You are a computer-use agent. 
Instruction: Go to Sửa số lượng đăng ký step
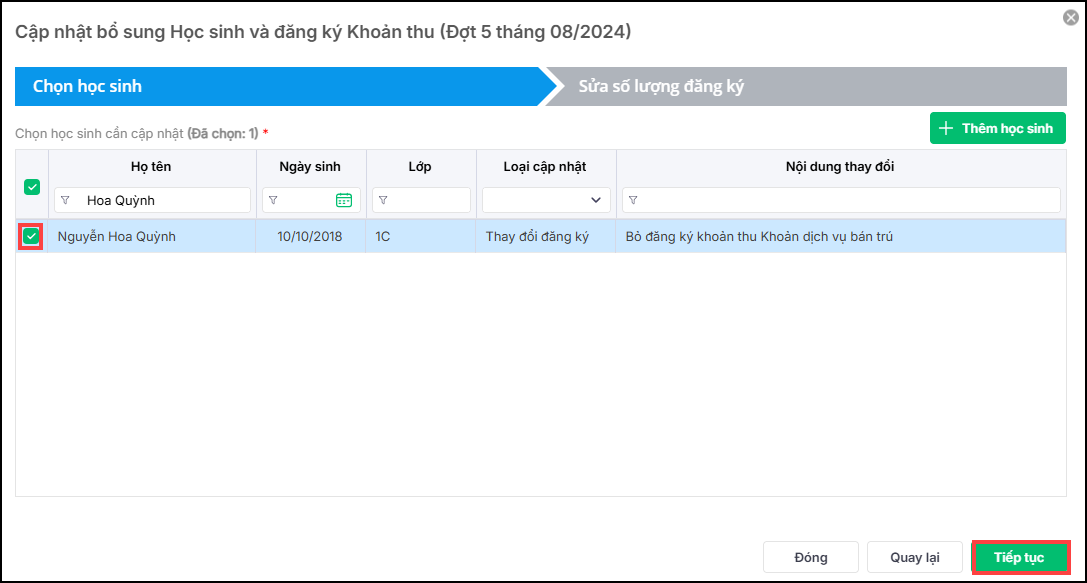click(661, 86)
